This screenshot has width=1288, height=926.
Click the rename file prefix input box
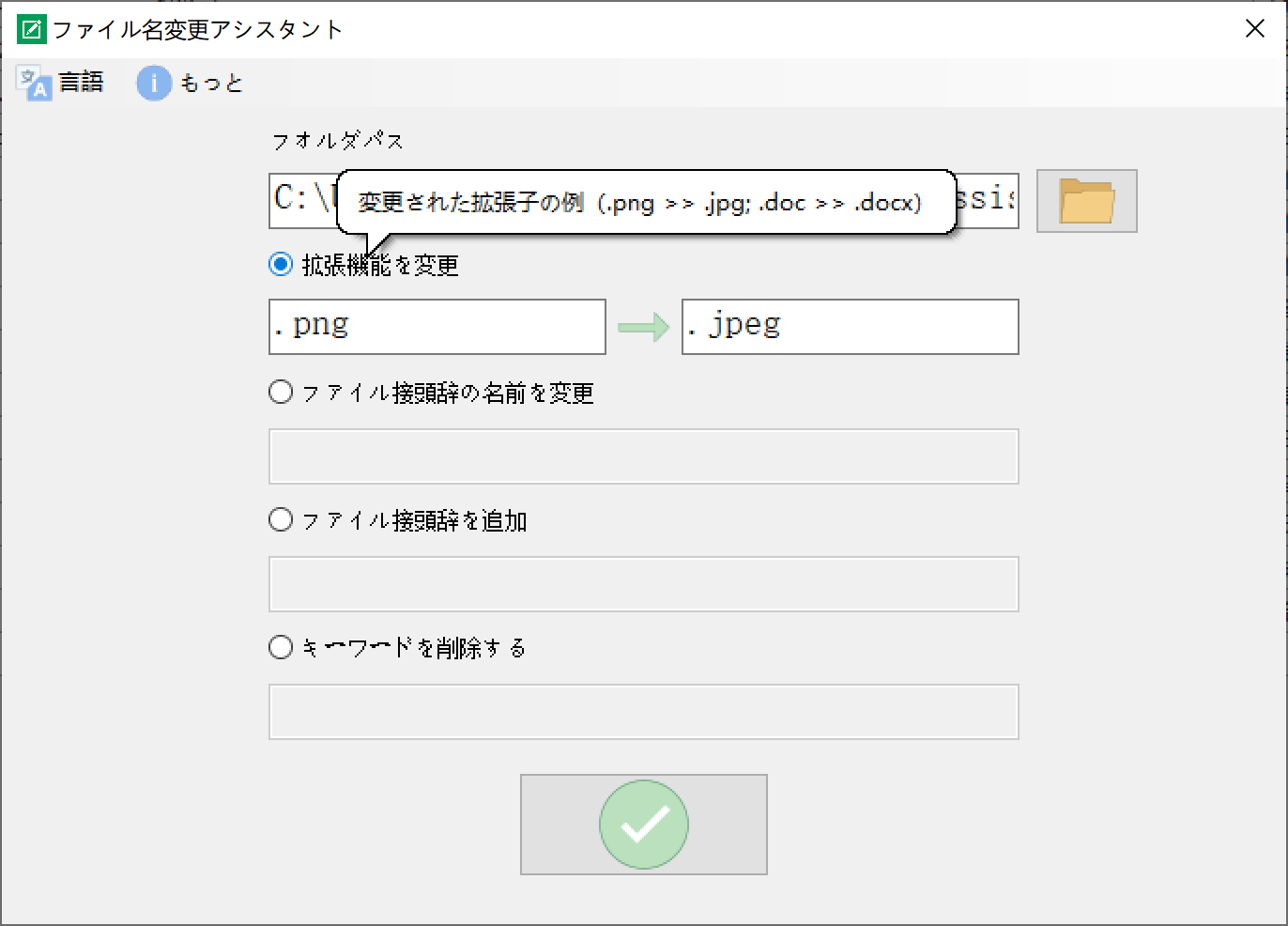coord(643,456)
